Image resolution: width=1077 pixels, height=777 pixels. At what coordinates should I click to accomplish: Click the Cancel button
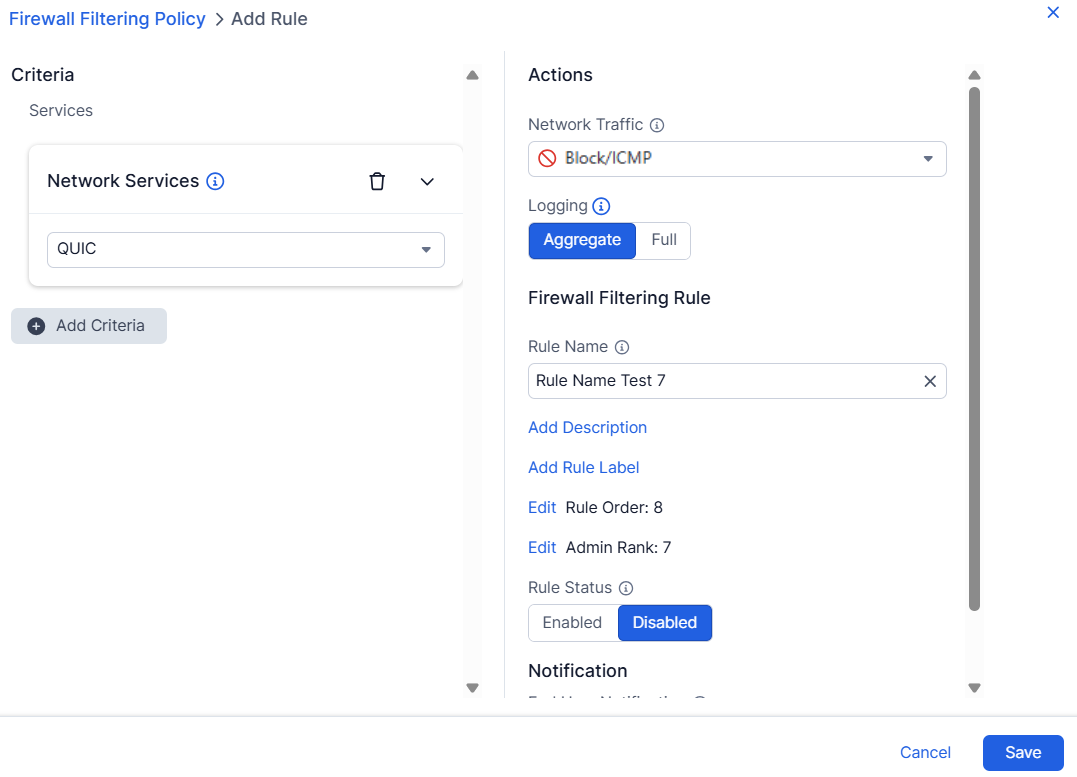925,752
